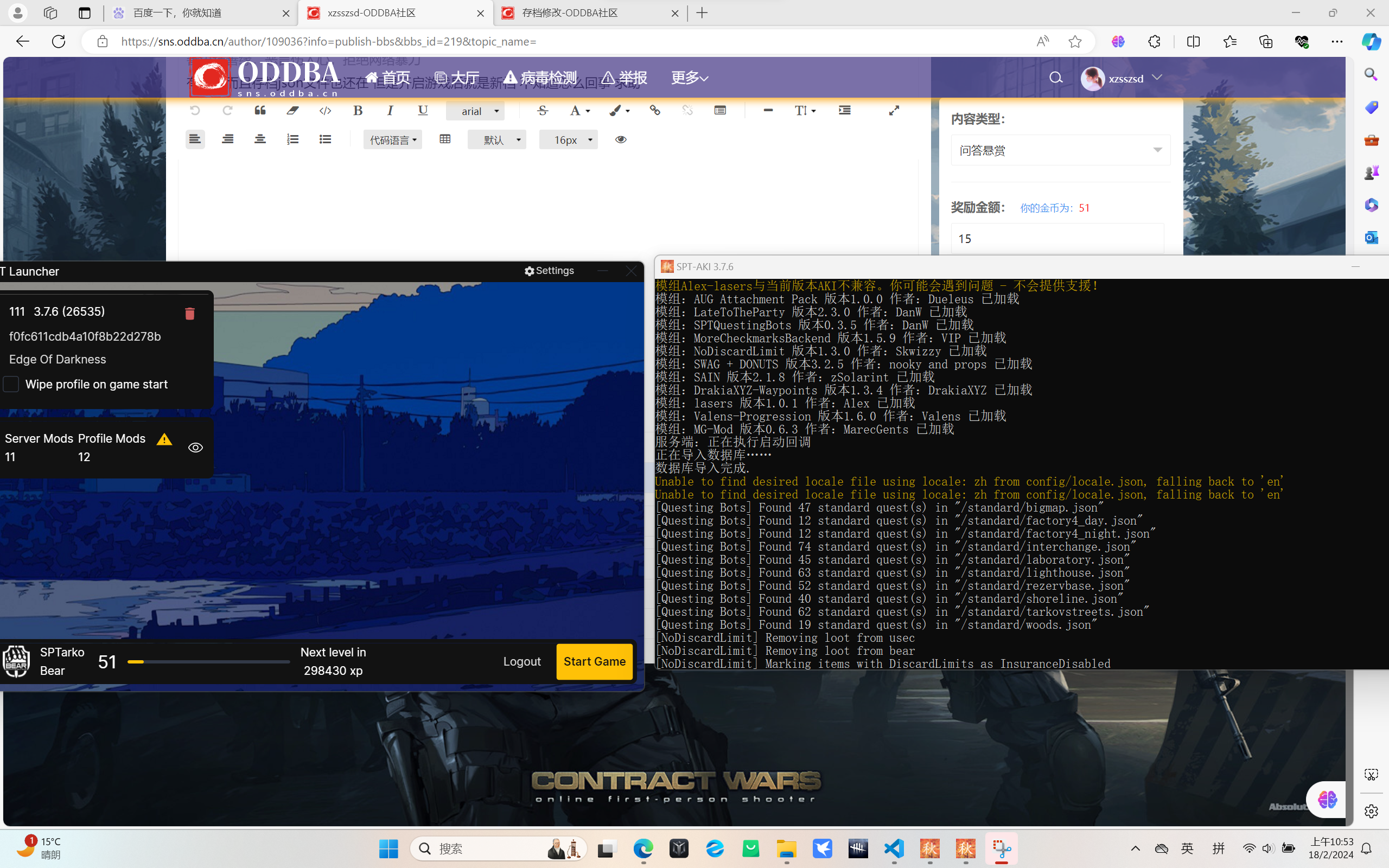Click the browser back arrow
Viewport: 1389px width, 868px height.
(x=22, y=41)
